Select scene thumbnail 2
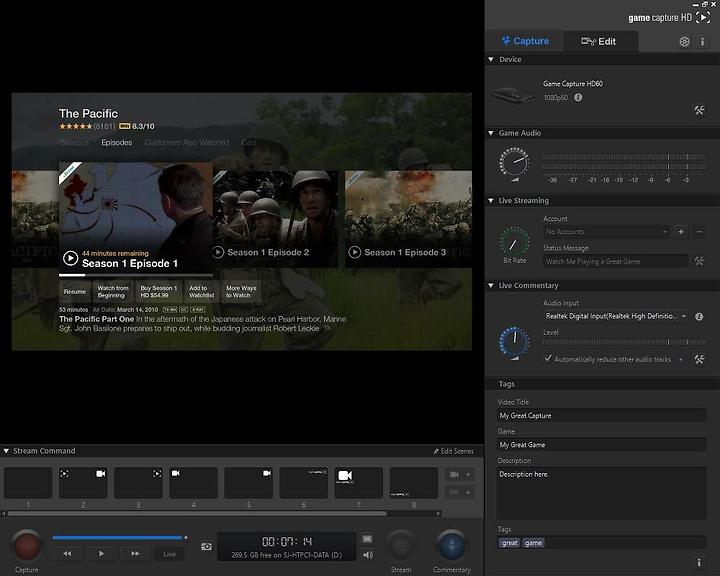The width and height of the screenshot is (720, 576). (83, 483)
